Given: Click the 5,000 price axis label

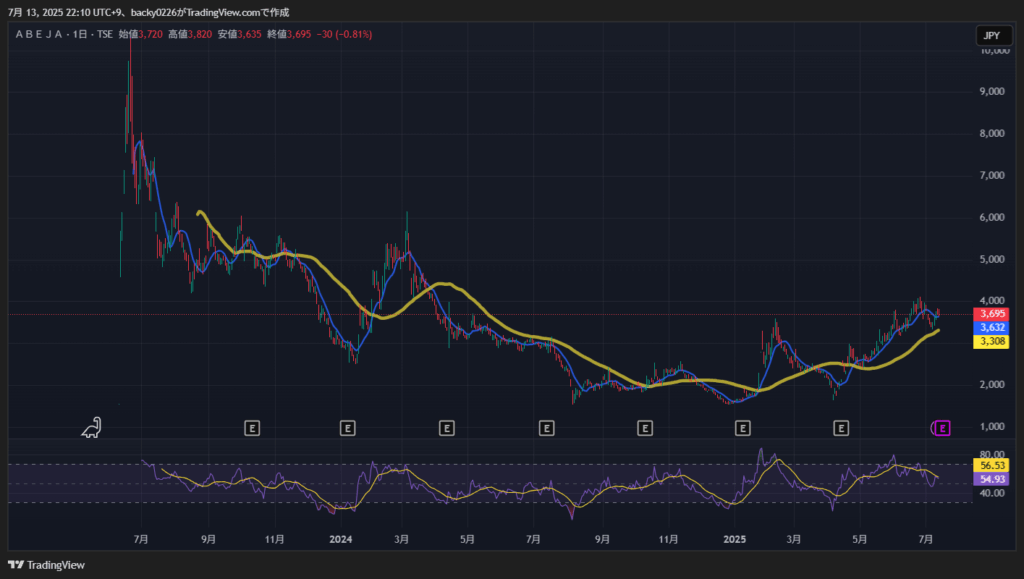Looking at the screenshot, I should point(992,259).
